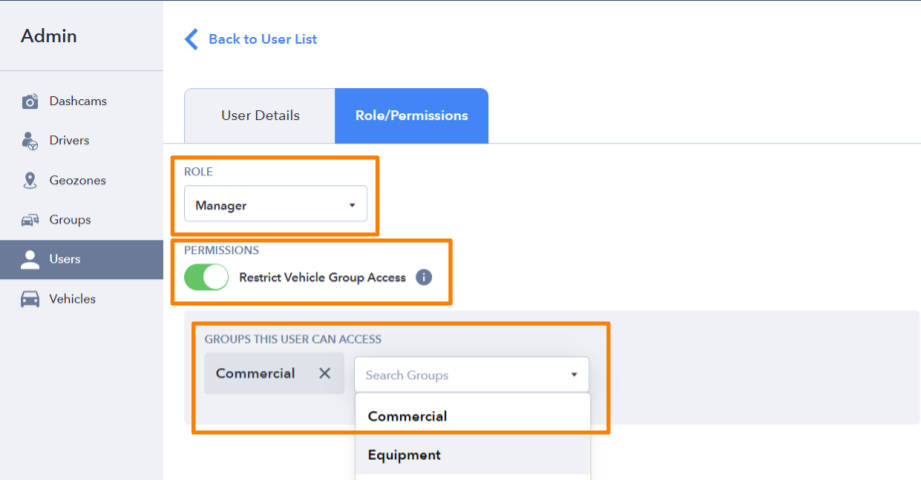This screenshot has width=921, height=480.
Task: Switch to the User Details tab
Action: pyautogui.click(x=260, y=116)
